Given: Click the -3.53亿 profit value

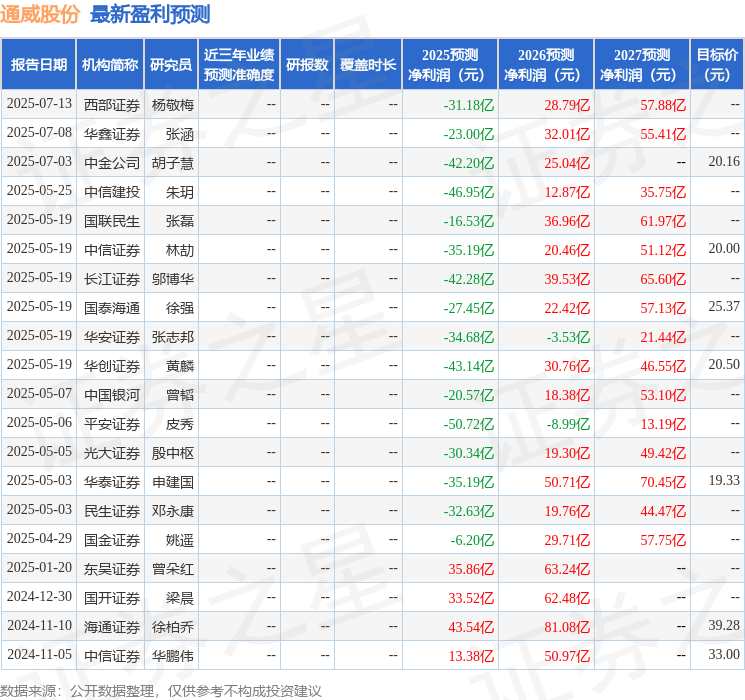Looking at the screenshot, I should click(x=568, y=337).
